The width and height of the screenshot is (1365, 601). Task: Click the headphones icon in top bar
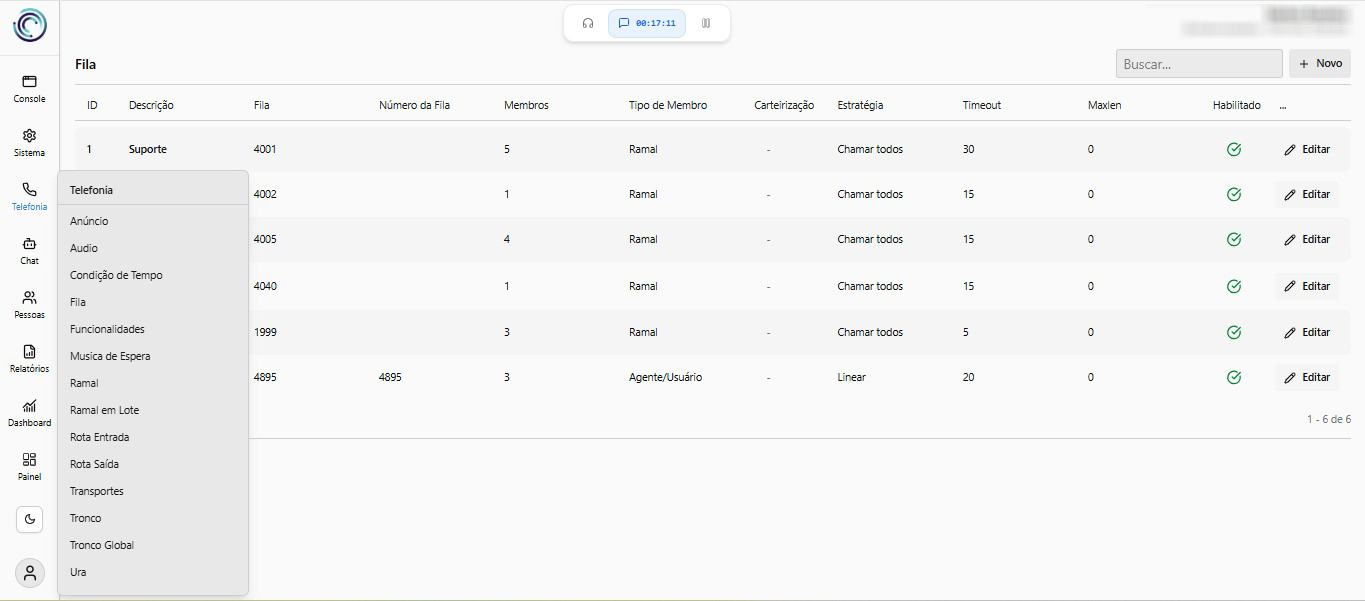point(588,23)
